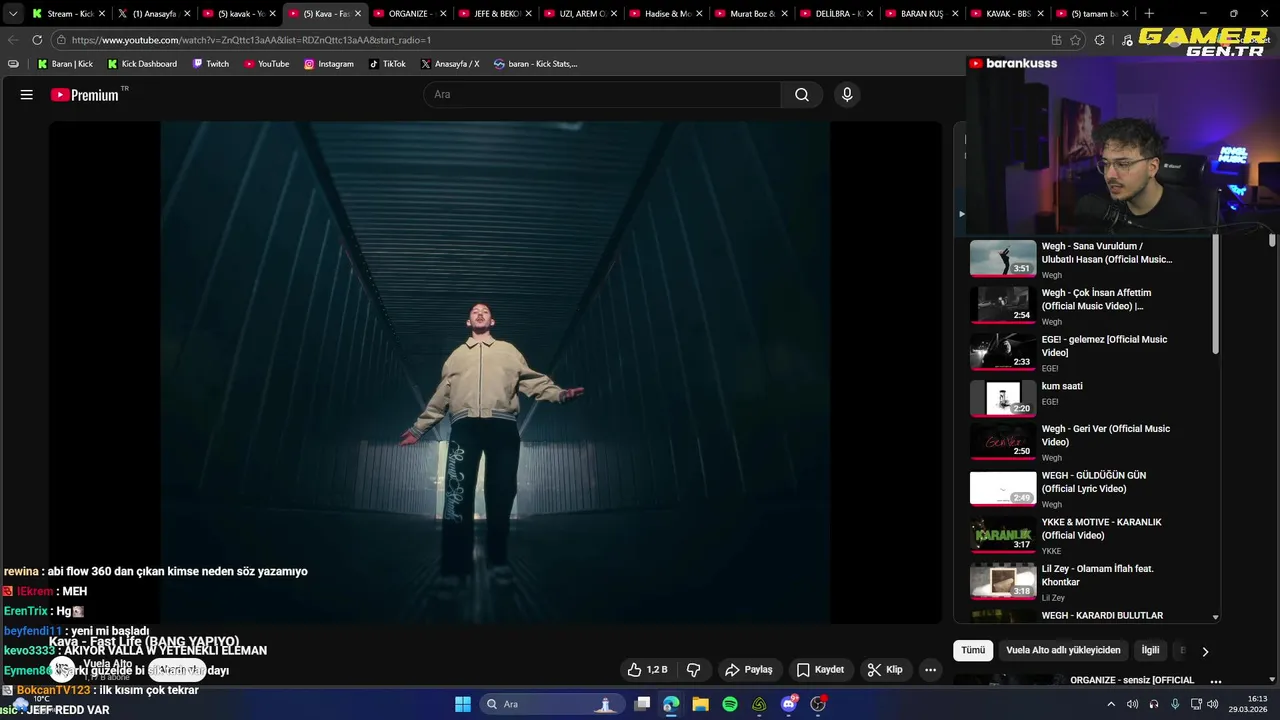Open browser extensions puzzle icon
This screenshot has height=720, width=1280.
click(x=1100, y=40)
